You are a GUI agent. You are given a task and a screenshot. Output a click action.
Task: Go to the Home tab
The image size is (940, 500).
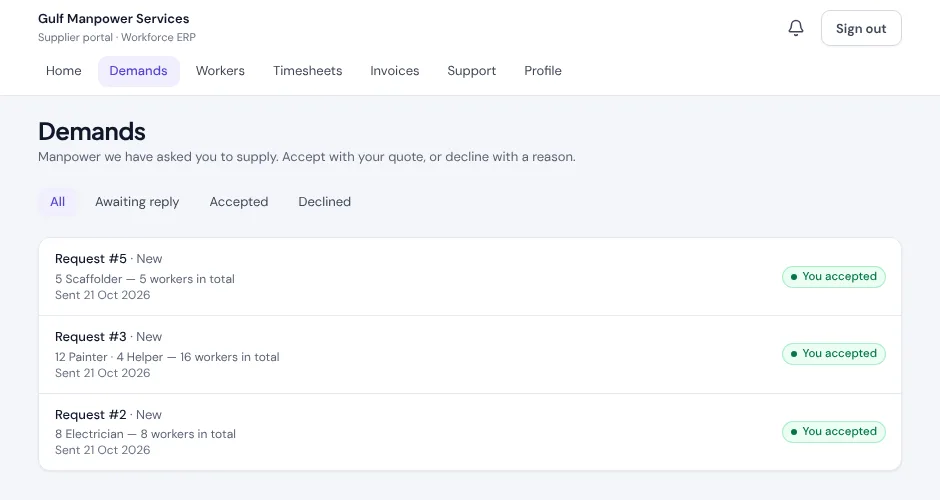click(x=64, y=71)
